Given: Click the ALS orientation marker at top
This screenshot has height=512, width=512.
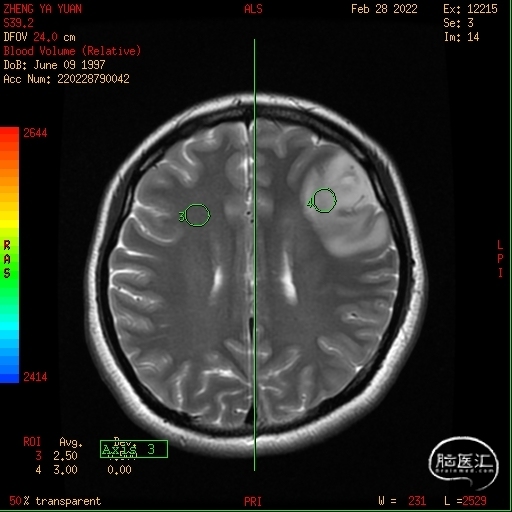Looking at the screenshot, I should point(253,9).
